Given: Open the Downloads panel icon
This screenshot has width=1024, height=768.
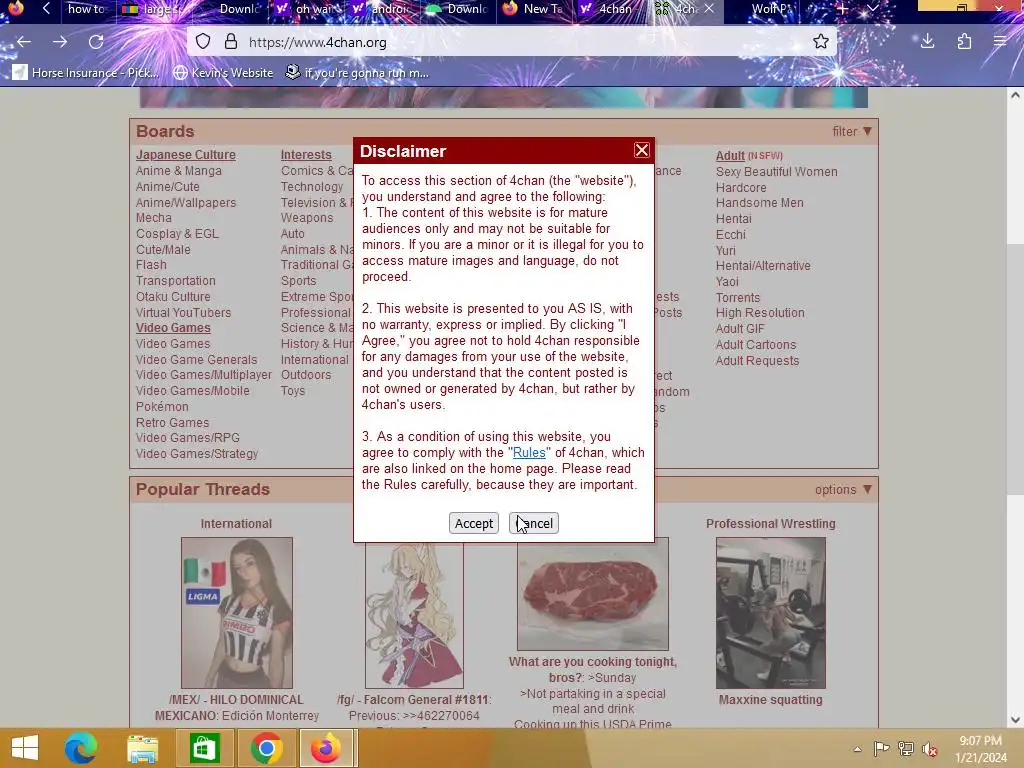Looking at the screenshot, I should (927, 42).
